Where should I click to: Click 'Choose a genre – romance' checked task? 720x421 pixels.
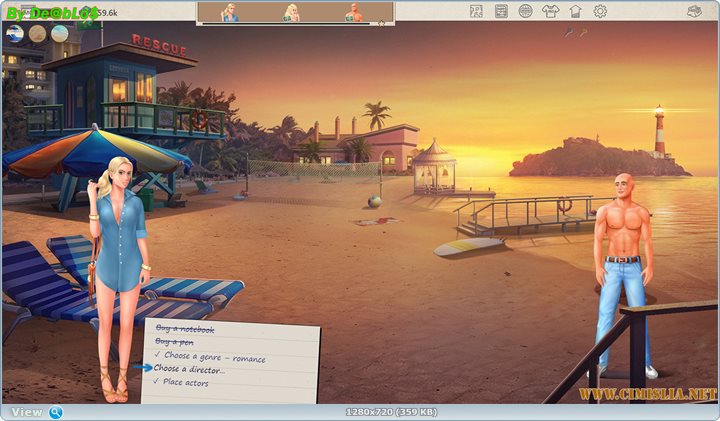[210, 355]
